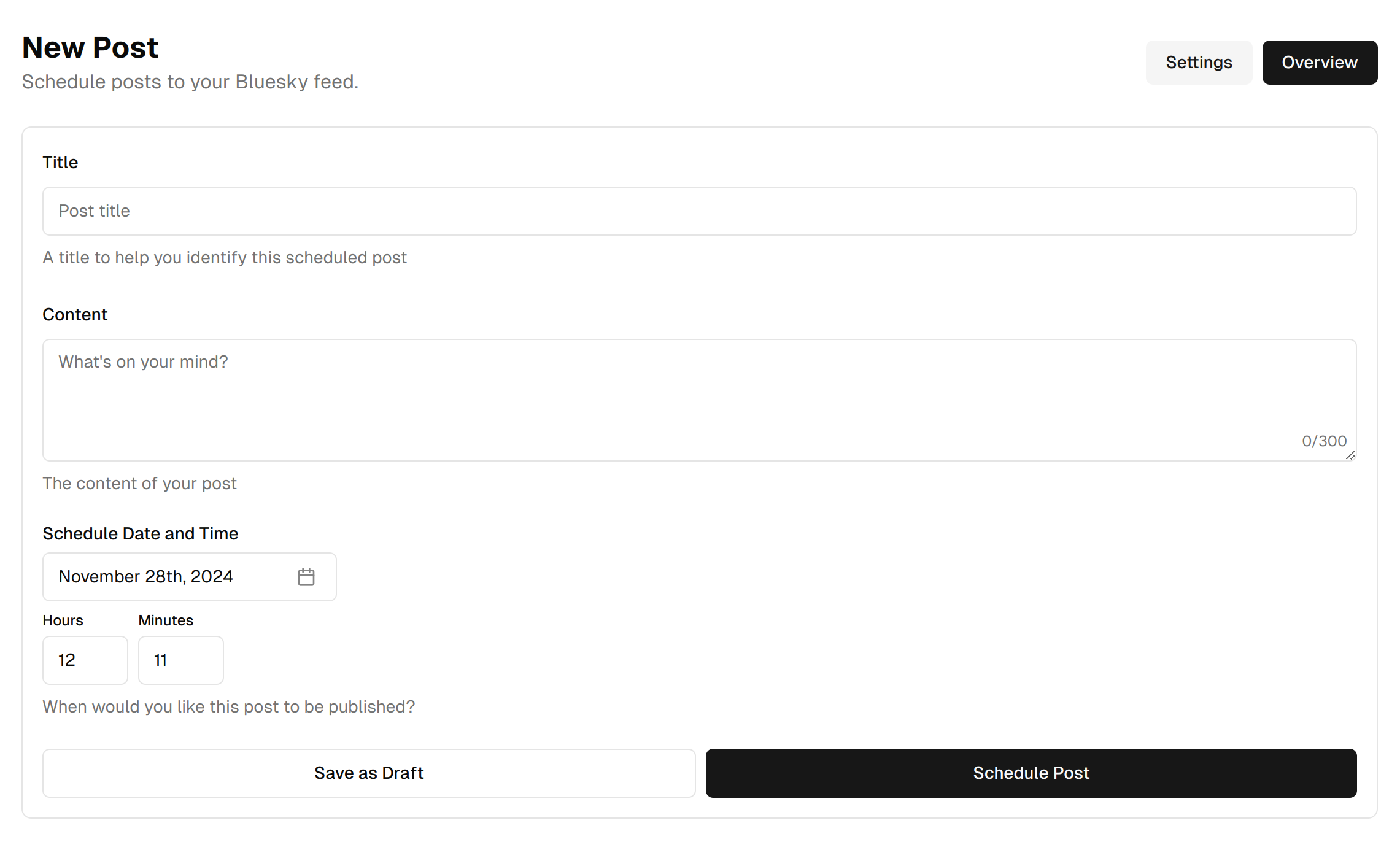Select the Hours field showing 12
The height and width of the screenshot is (850, 1400).
coord(85,660)
